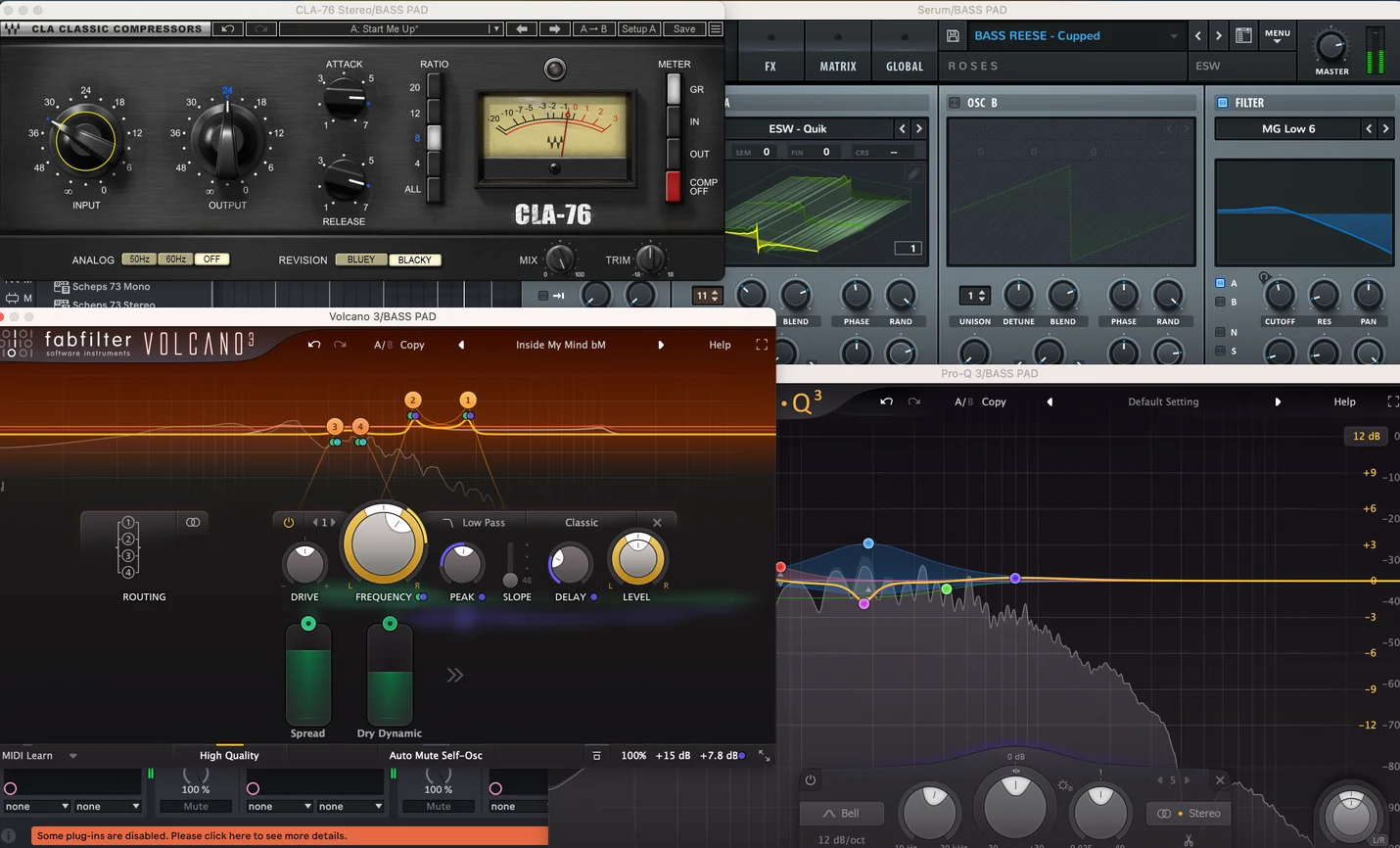The width and height of the screenshot is (1400, 848).
Task: Click Volcano 3 output options icon beside 100%
Action: [596, 756]
